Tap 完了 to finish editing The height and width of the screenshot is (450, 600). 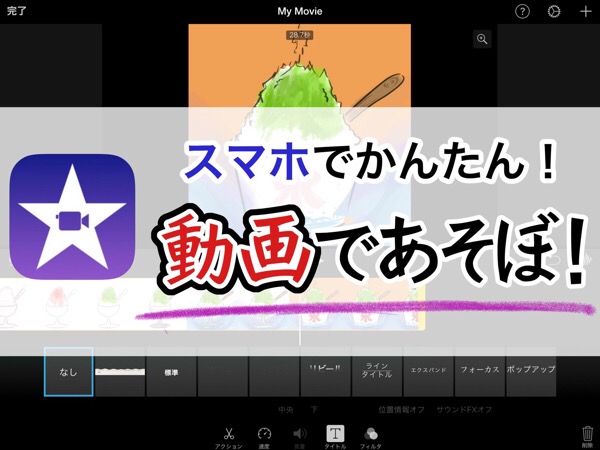16,11
